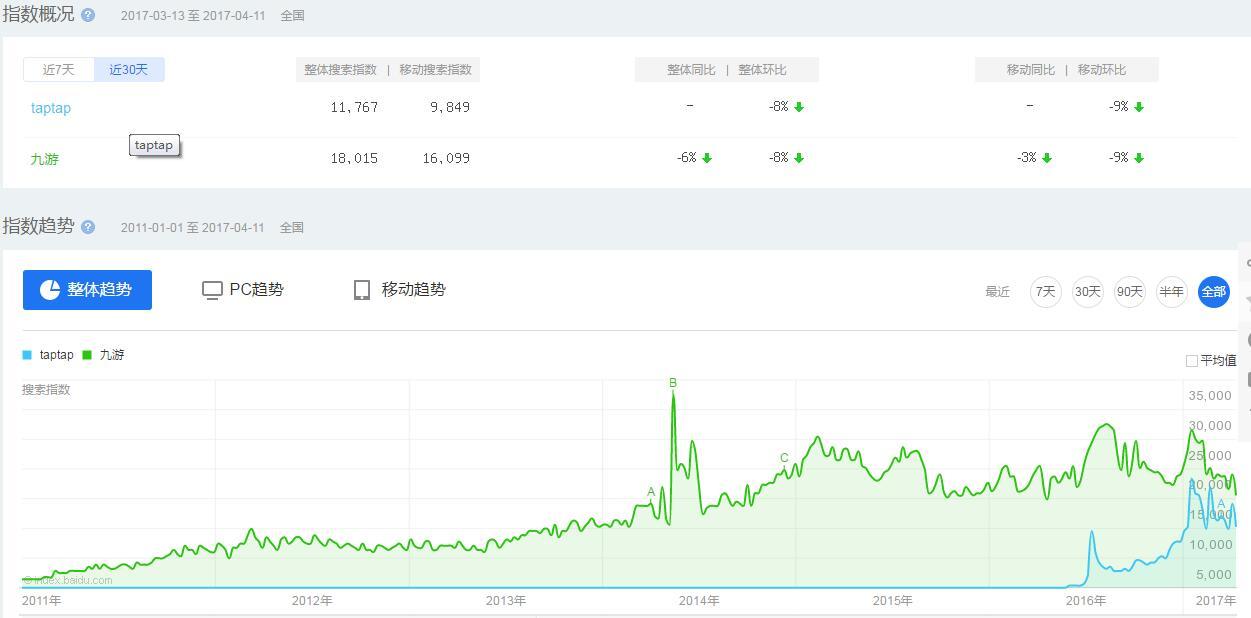Click 九游 mobile index value 16,099
1251x618 pixels.
446,158
